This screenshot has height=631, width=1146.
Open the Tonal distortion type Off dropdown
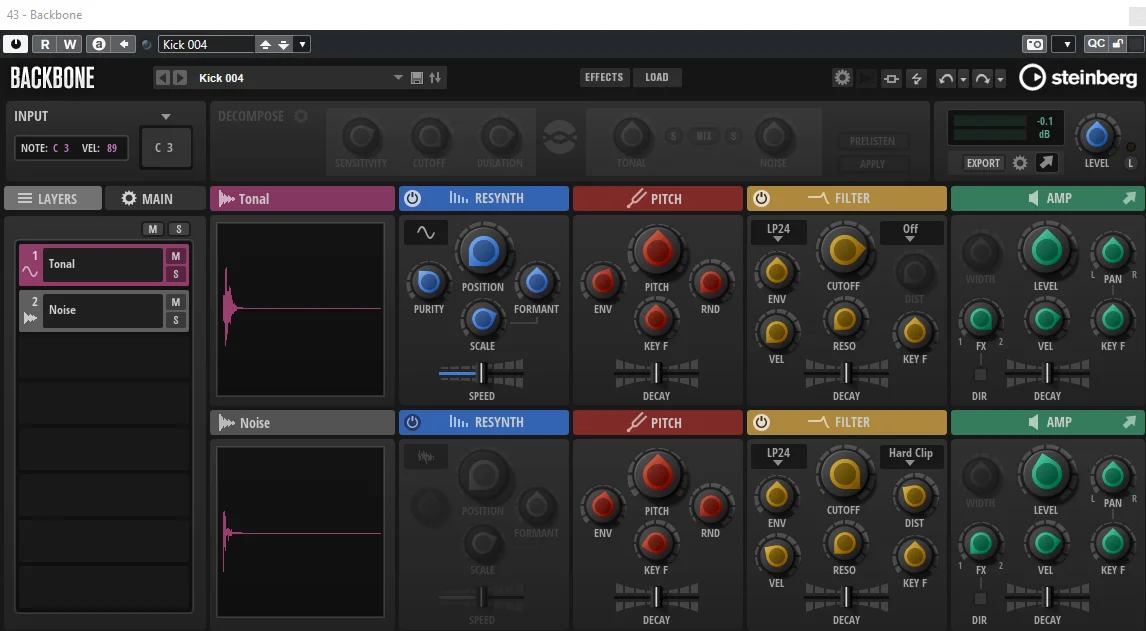click(911, 233)
